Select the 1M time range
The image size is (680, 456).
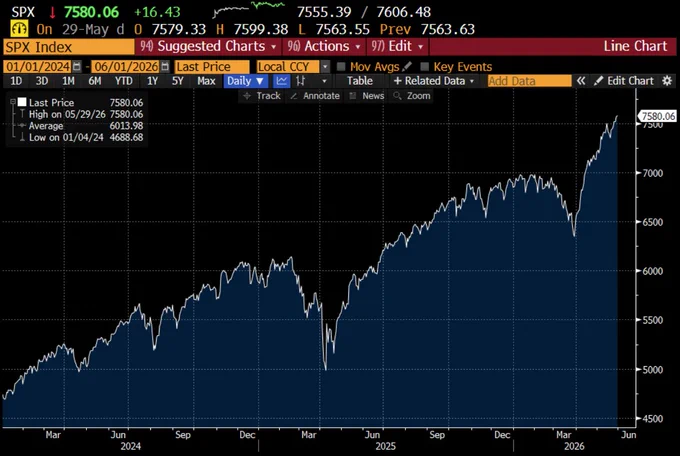68,81
